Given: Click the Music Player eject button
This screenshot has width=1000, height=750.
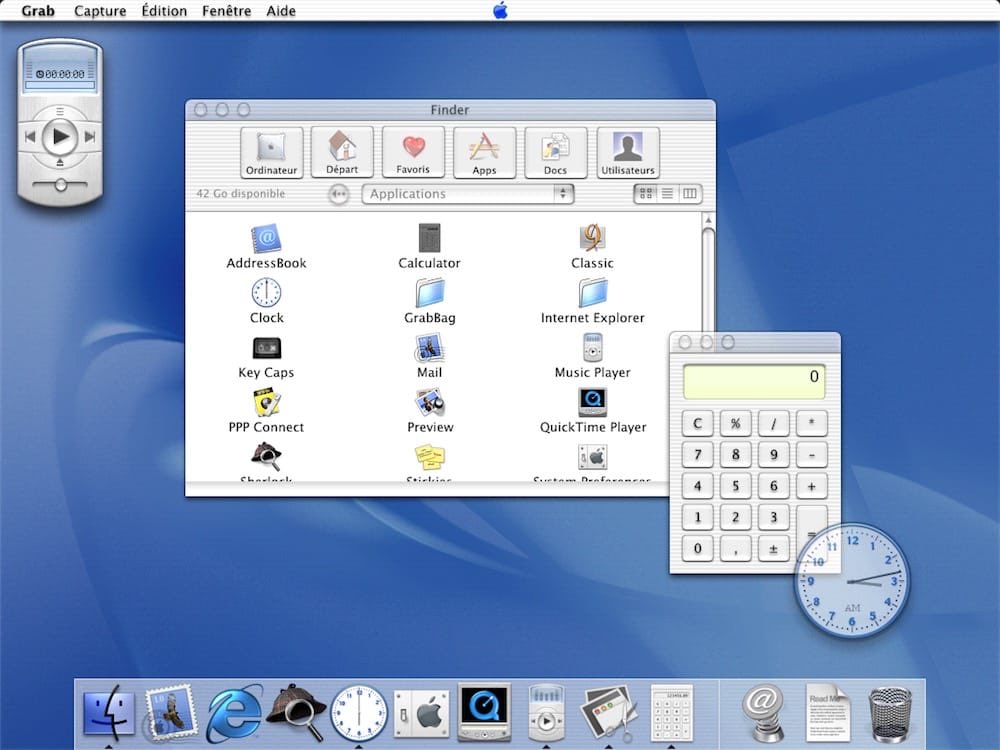Looking at the screenshot, I should tap(60, 163).
